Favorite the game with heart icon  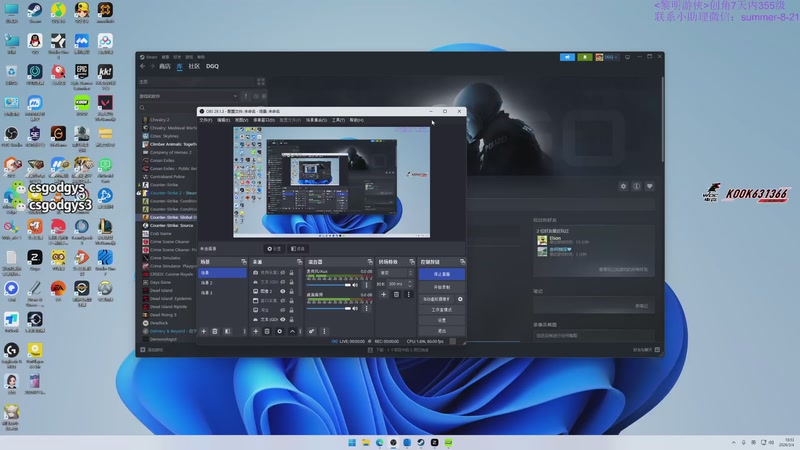[x=649, y=186]
